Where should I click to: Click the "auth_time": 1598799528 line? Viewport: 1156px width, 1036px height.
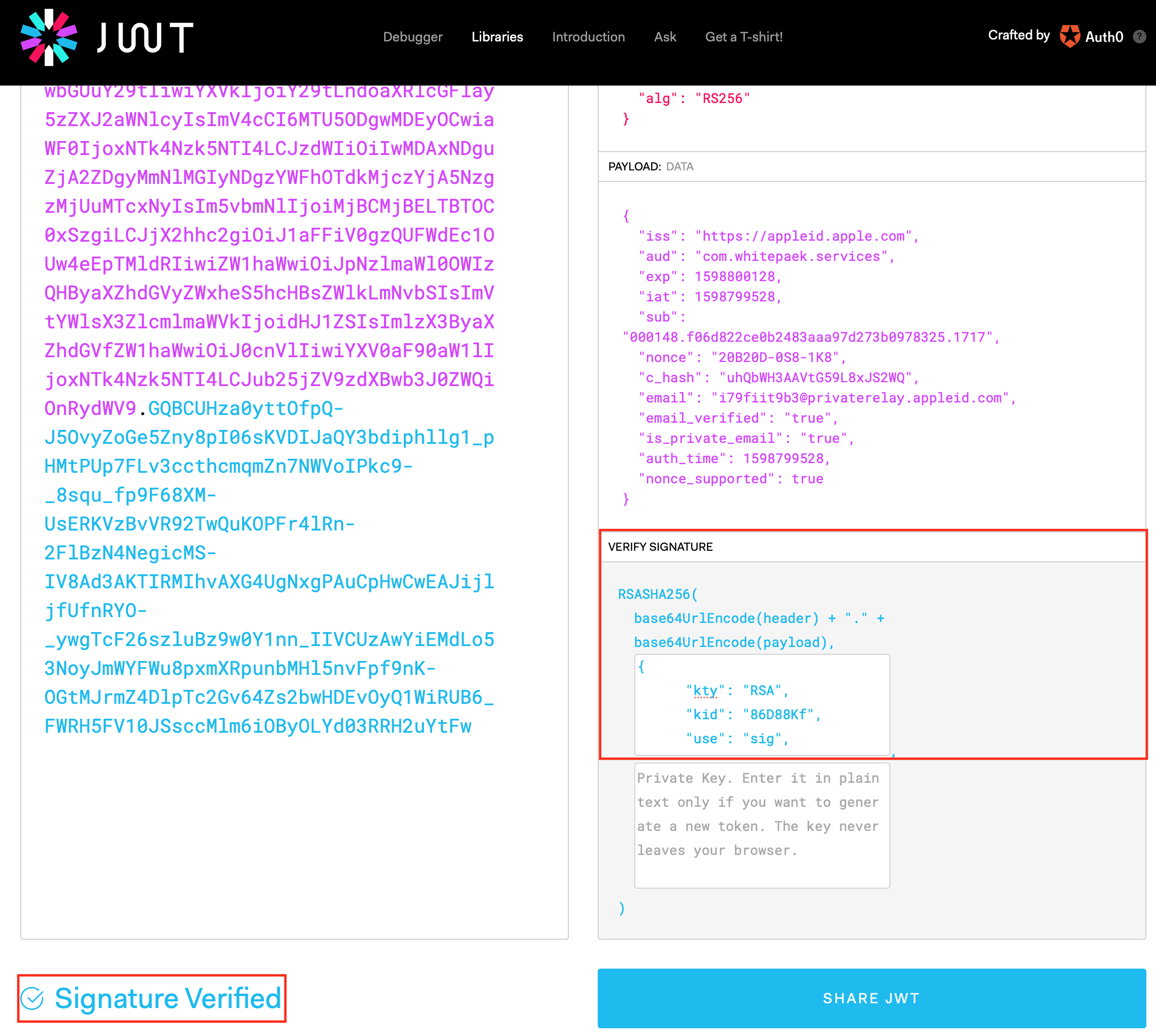click(734, 458)
